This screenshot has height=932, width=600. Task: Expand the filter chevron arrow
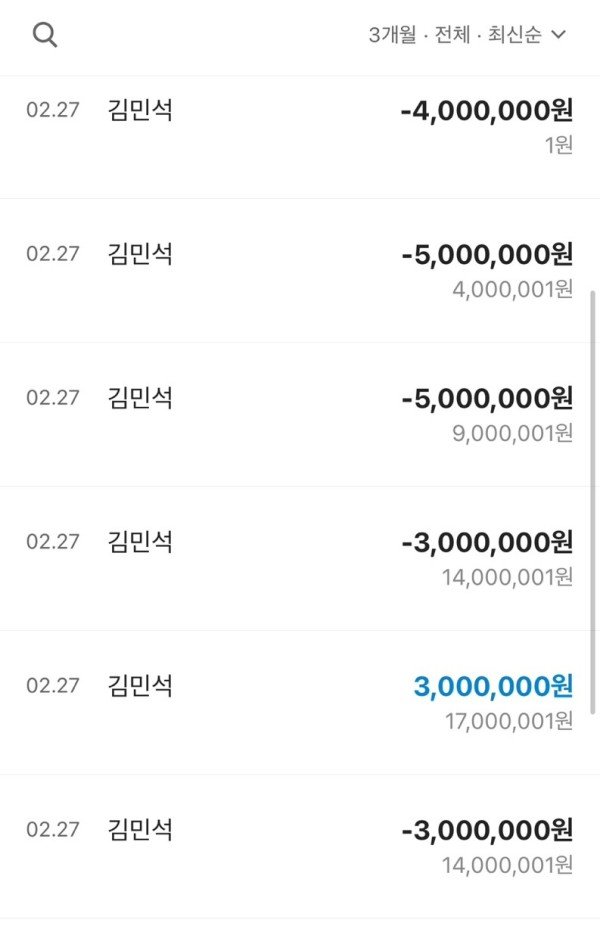click(559, 35)
